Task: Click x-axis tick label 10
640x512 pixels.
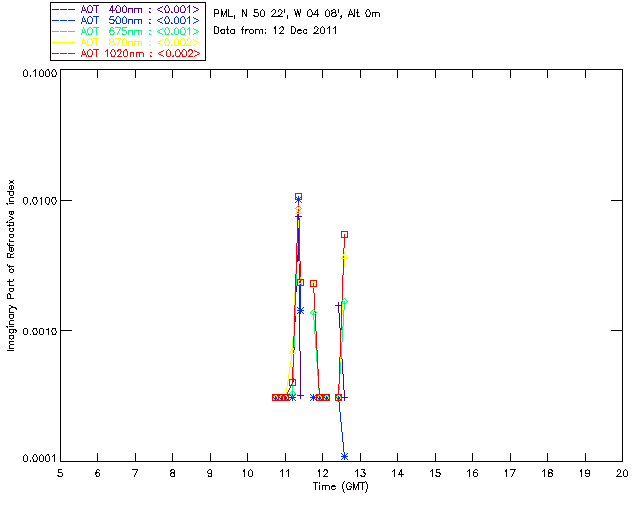Action: (247, 473)
